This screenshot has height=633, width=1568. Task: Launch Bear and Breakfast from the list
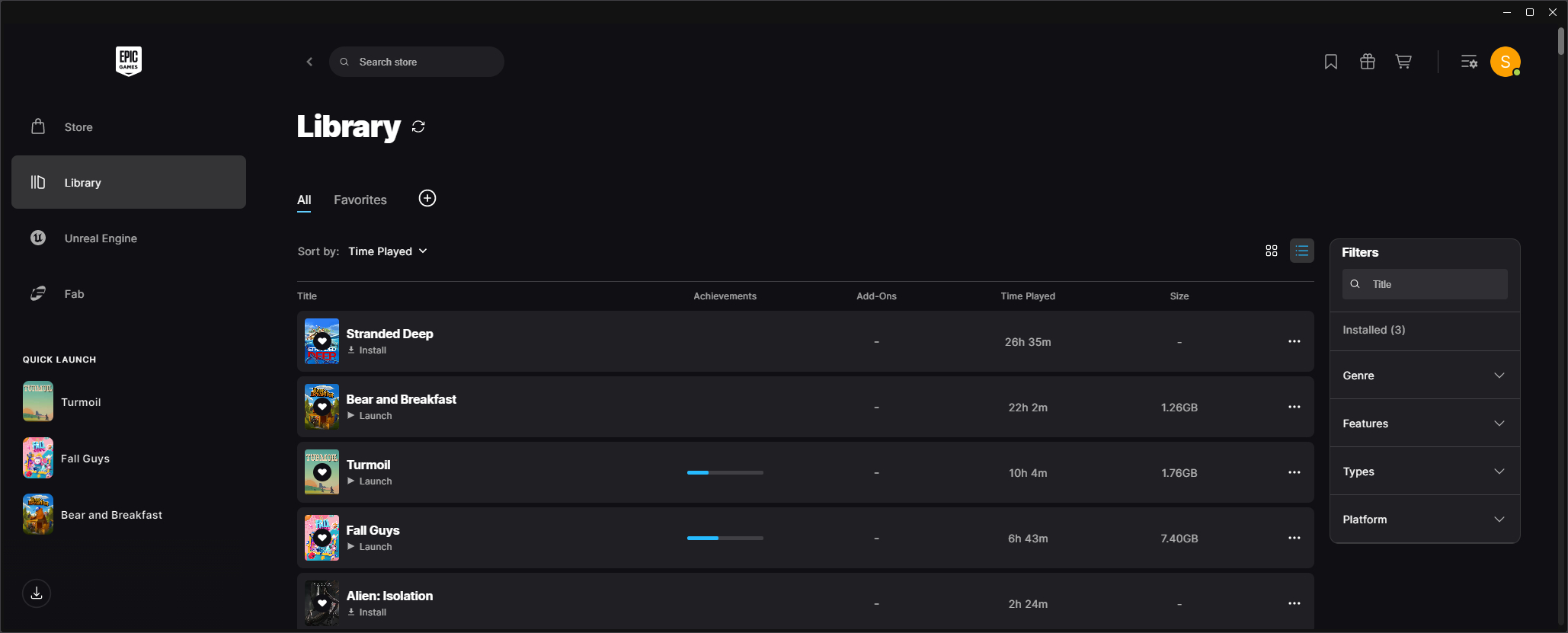tap(370, 416)
